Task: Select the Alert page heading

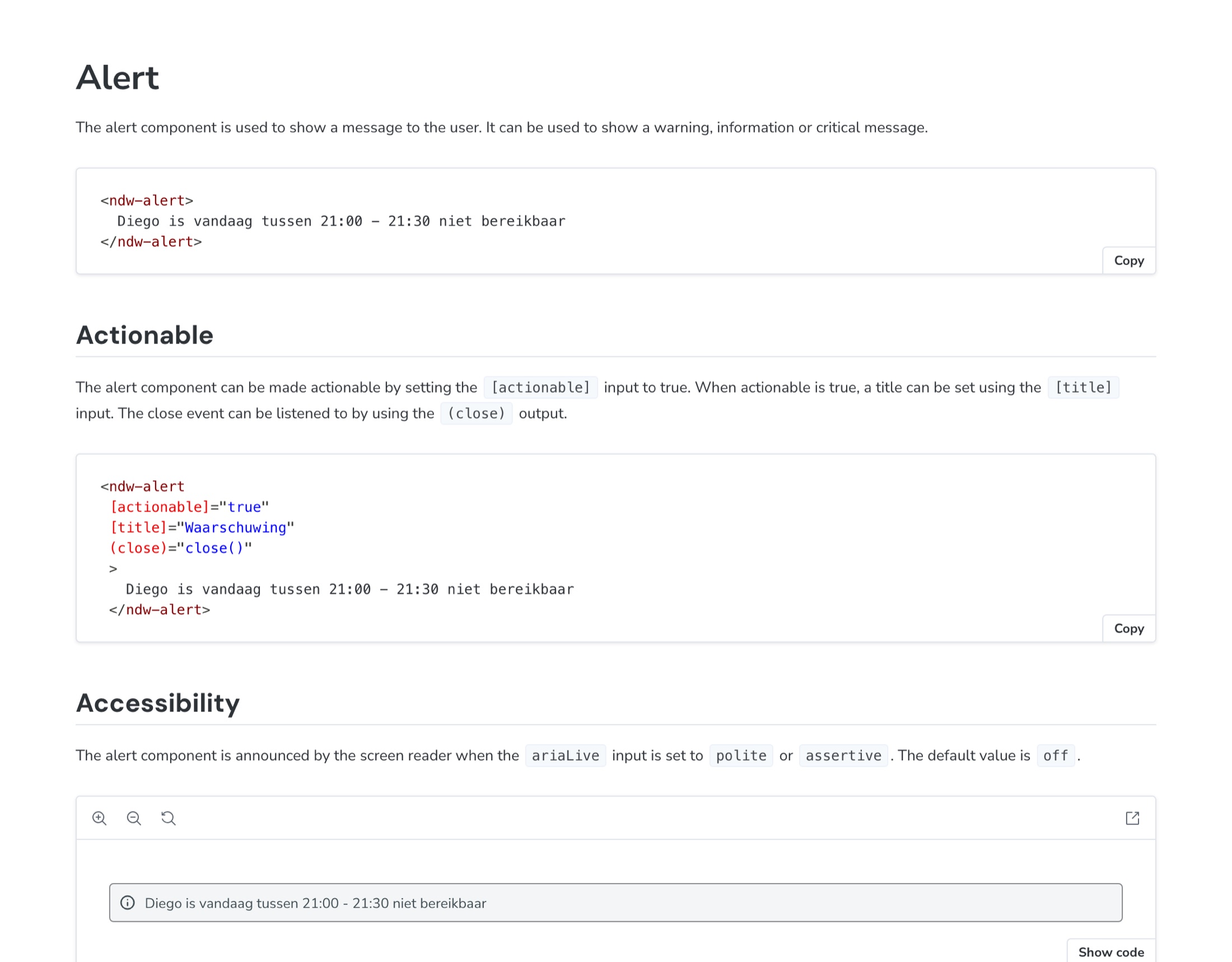Action: click(x=118, y=77)
